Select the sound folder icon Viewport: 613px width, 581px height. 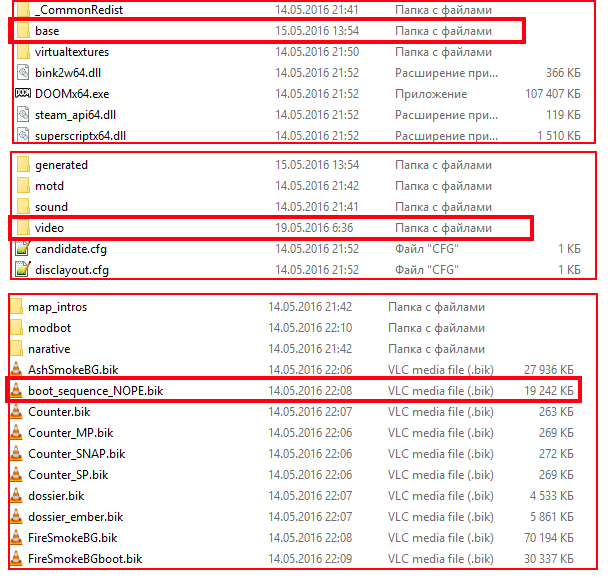(x=23, y=206)
